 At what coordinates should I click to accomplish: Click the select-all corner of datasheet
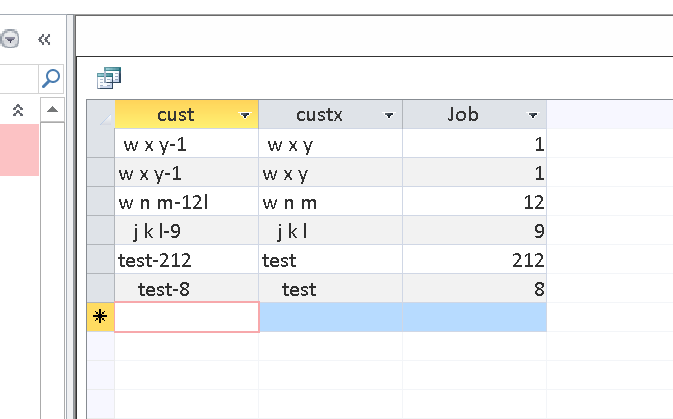pyautogui.click(x=101, y=114)
